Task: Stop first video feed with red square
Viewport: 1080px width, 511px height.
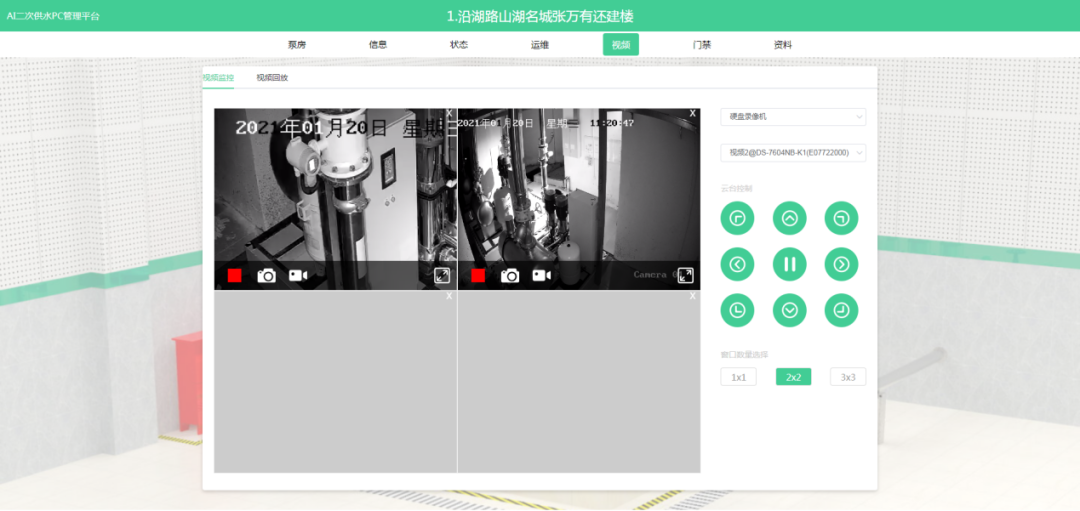Action: point(234,275)
